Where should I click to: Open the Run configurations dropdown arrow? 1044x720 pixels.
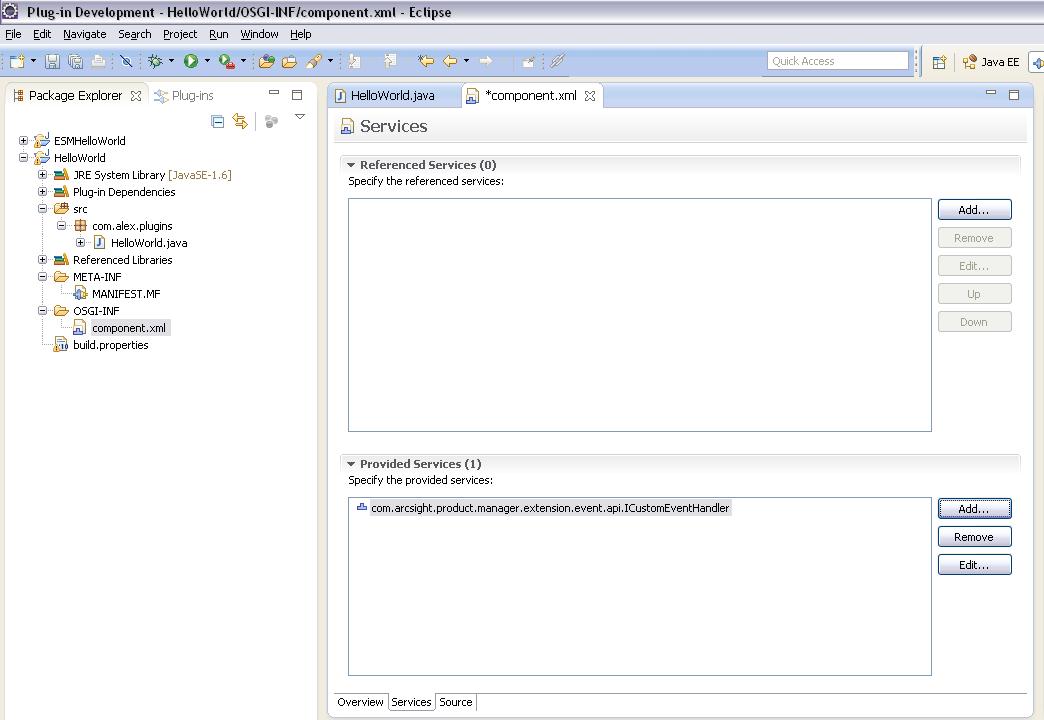pos(207,61)
